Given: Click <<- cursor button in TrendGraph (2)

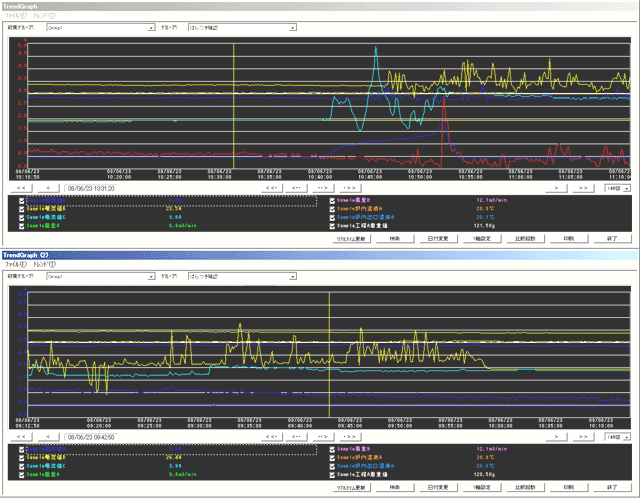Looking at the screenshot, I should click(x=271, y=437).
